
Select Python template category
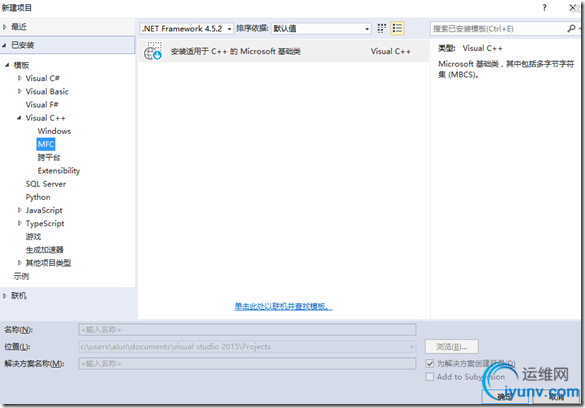pyautogui.click(x=38, y=197)
